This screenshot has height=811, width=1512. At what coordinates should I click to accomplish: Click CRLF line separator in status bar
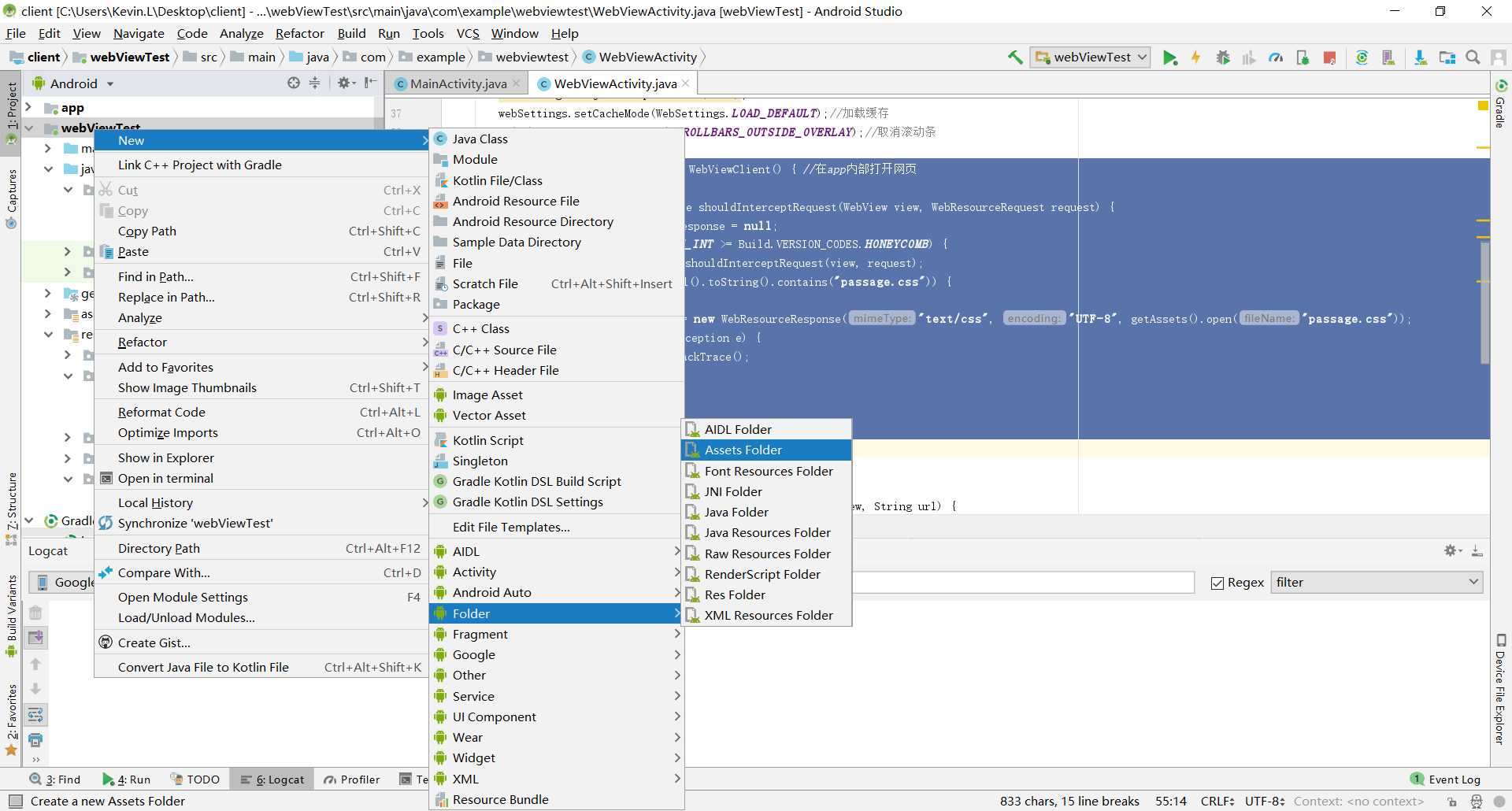[1217, 801]
